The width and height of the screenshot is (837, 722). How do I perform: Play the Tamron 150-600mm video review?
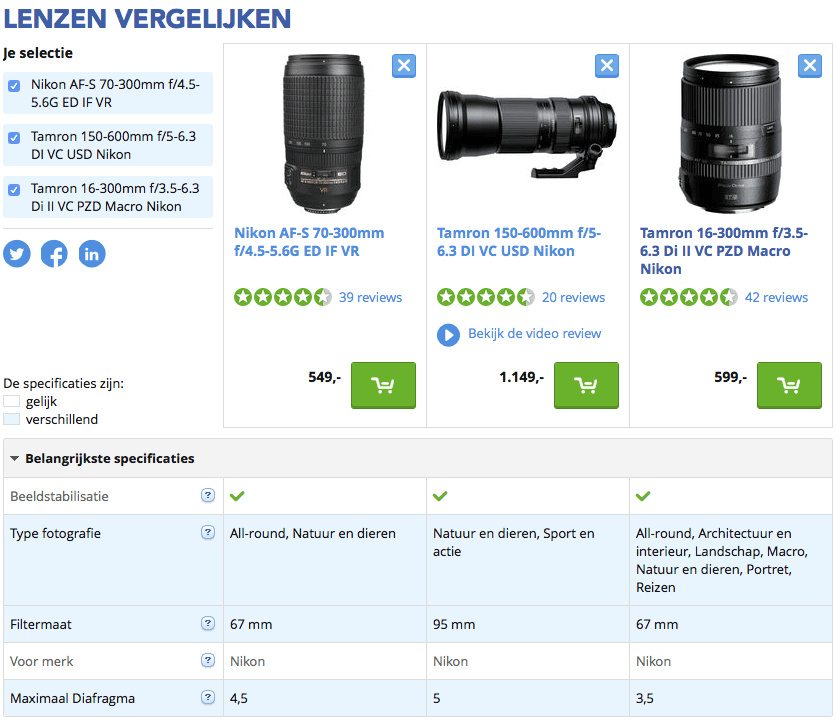[x=448, y=335]
